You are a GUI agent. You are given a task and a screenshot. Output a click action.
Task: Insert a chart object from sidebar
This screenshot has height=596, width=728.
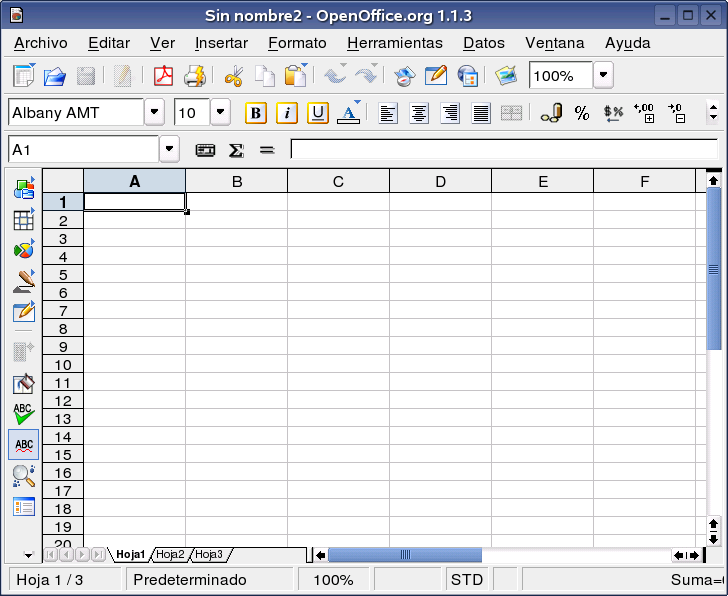pyautogui.click(x=24, y=250)
